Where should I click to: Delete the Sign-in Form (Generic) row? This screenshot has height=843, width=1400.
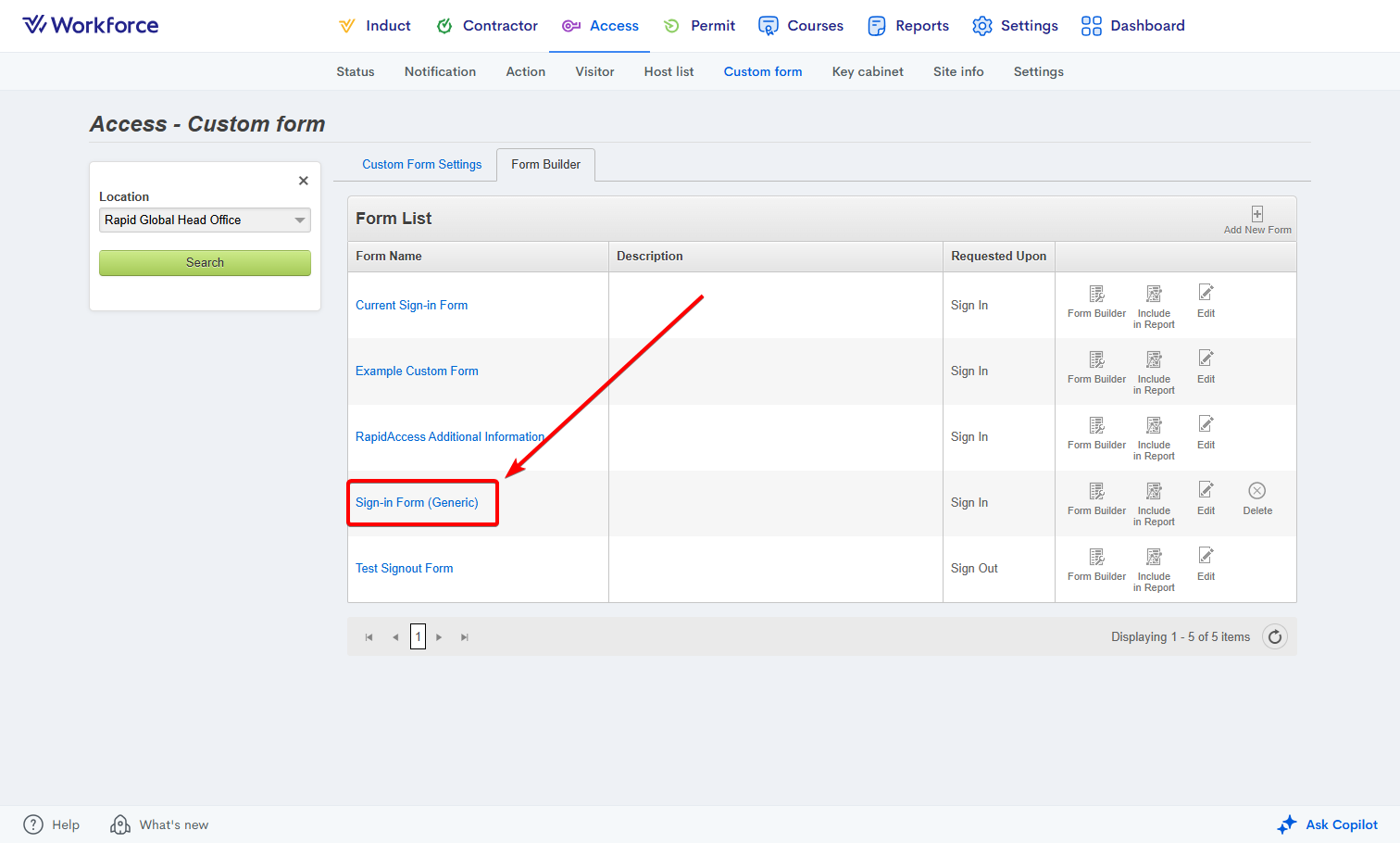point(1256,492)
